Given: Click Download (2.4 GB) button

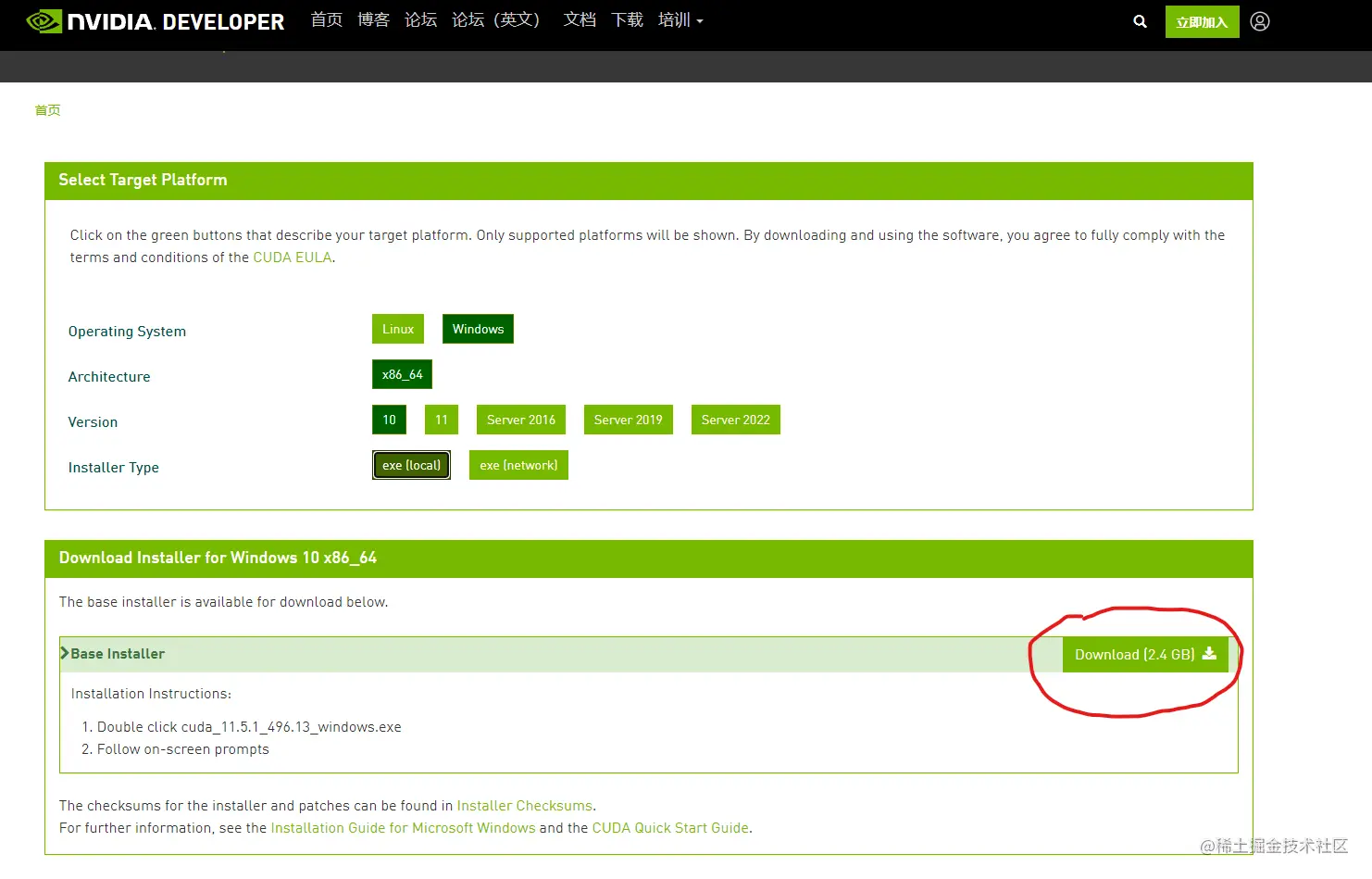Looking at the screenshot, I should coord(1145,654).
